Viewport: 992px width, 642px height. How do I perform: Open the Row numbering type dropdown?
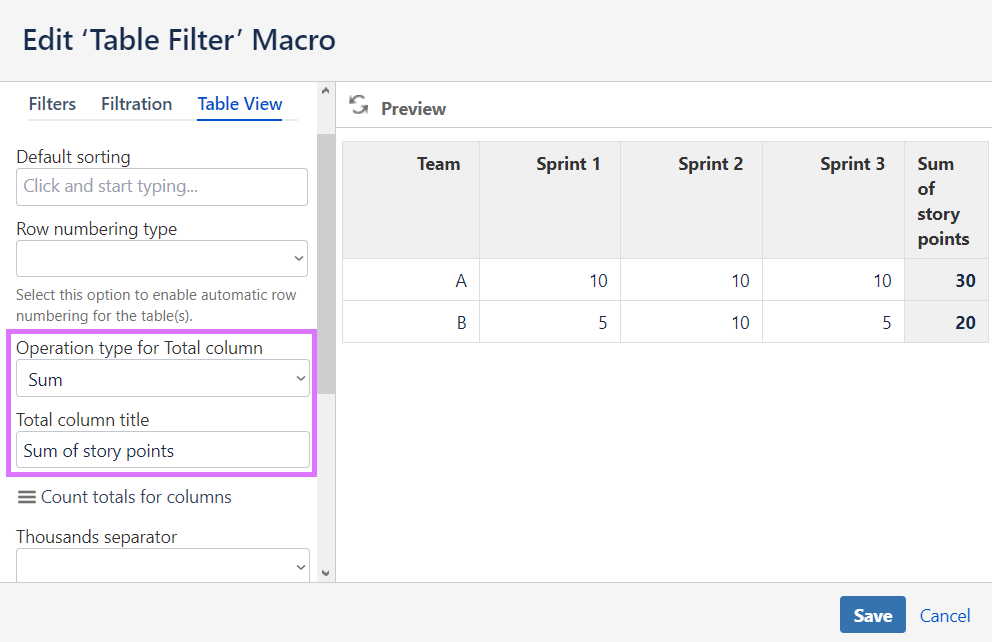click(162, 258)
